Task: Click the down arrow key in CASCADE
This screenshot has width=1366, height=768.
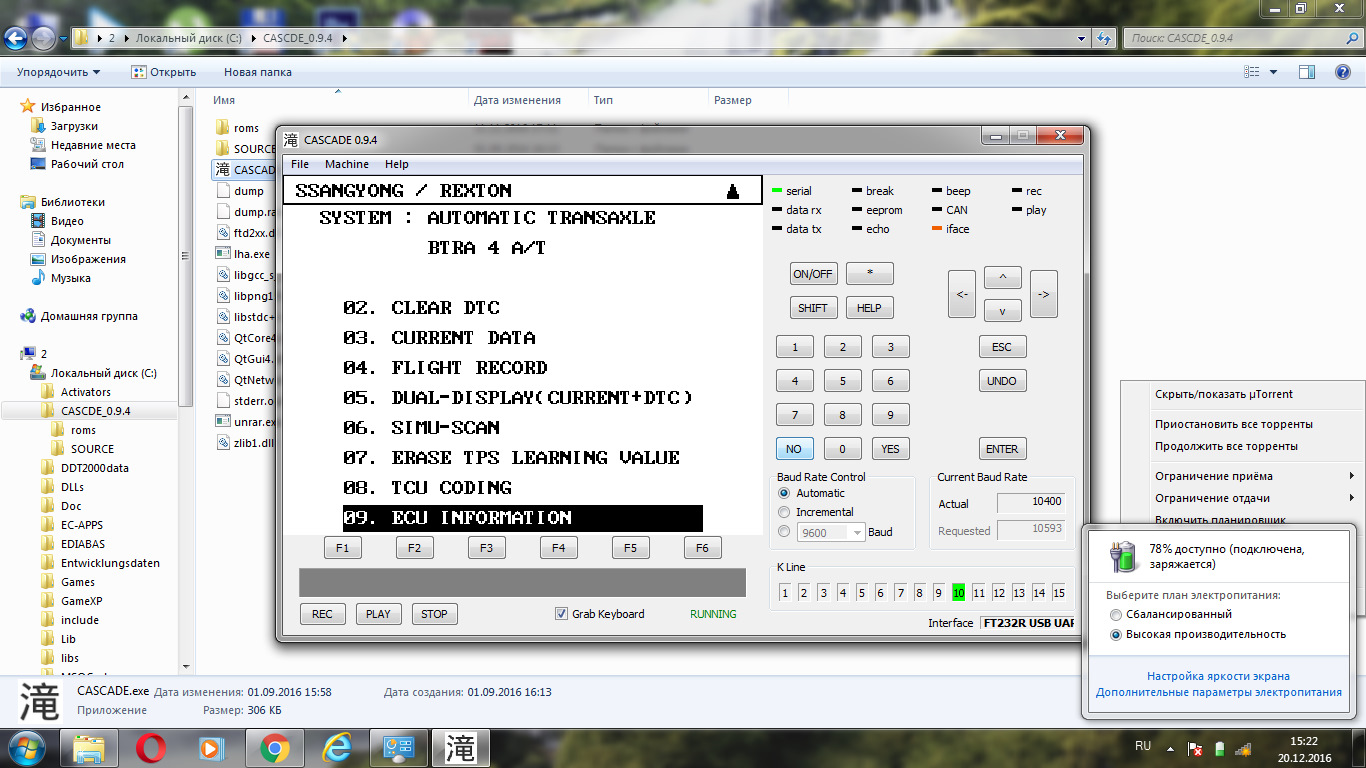Action: (x=1002, y=311)
